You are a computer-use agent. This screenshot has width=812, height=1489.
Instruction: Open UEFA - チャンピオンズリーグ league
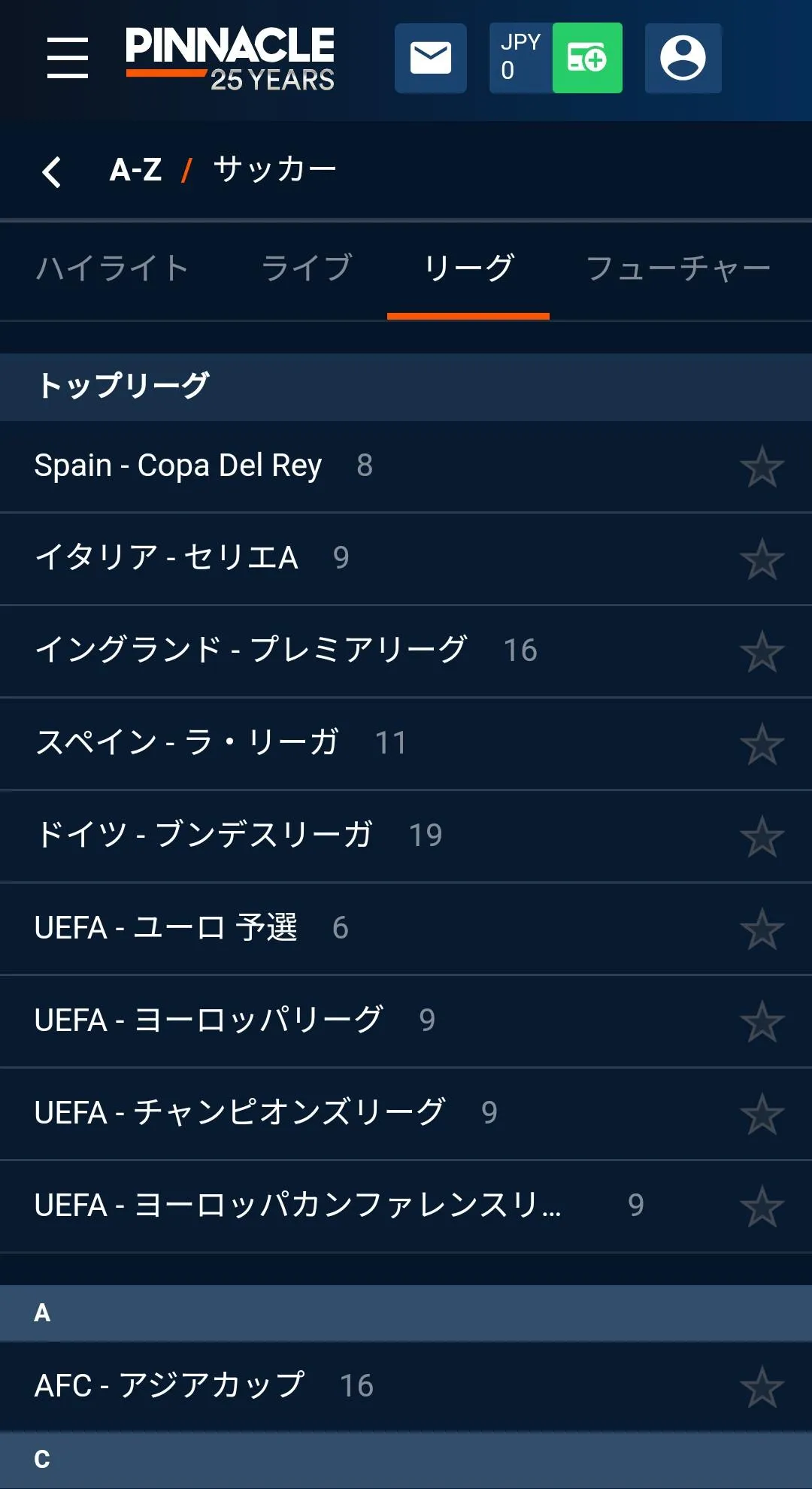click(241, 1113)
